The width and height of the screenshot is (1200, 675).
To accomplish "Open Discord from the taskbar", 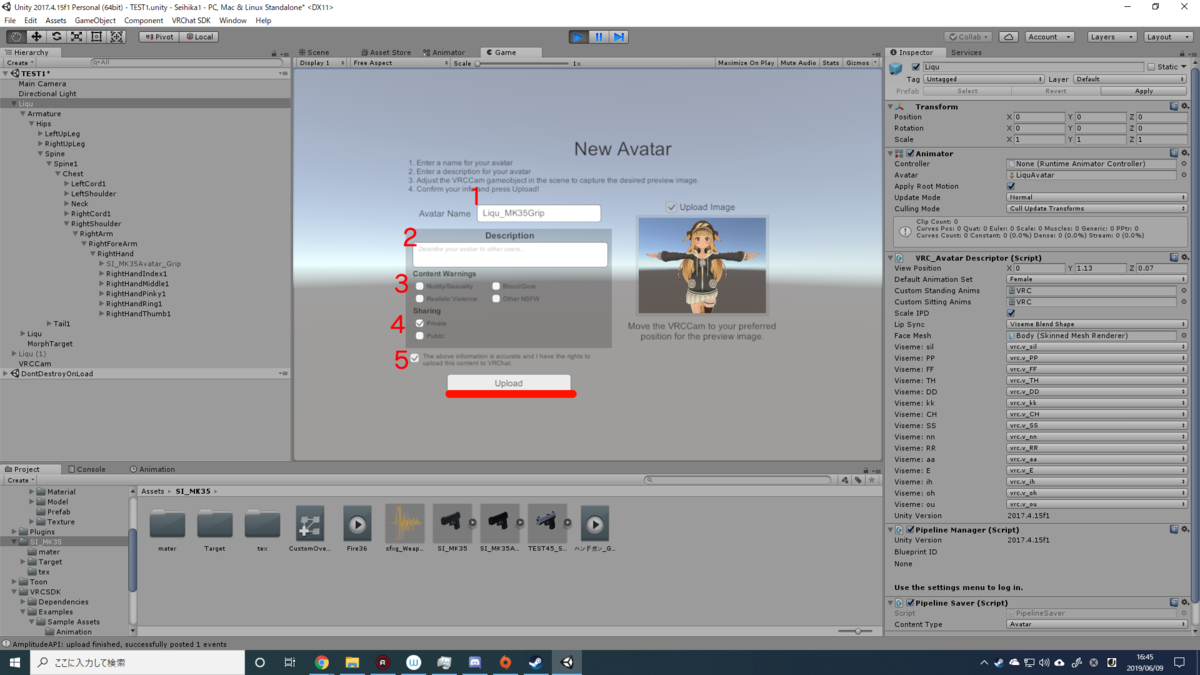I will click(475, 662).
